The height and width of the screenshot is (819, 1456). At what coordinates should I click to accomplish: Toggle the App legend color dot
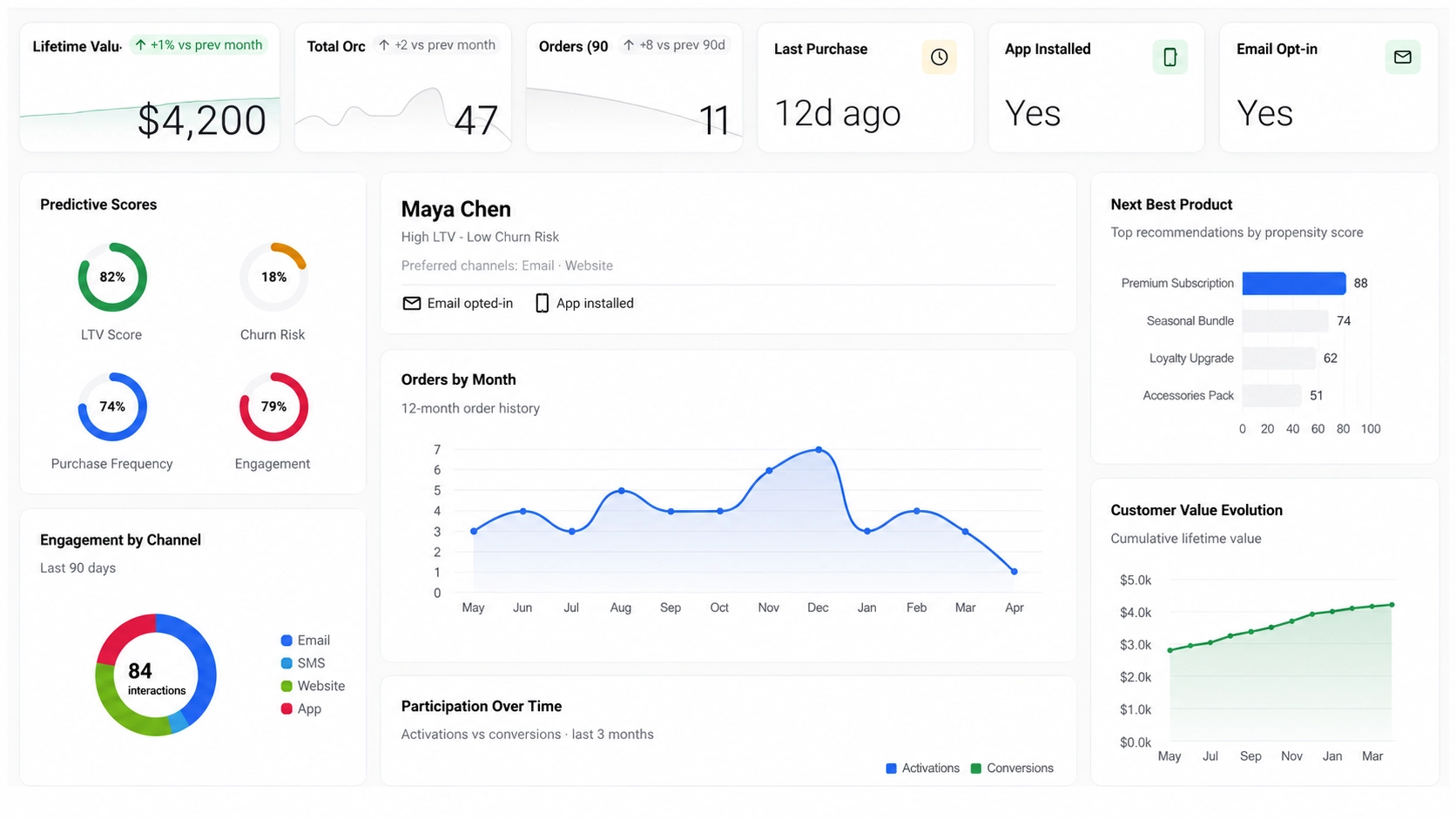coord(286,708)
